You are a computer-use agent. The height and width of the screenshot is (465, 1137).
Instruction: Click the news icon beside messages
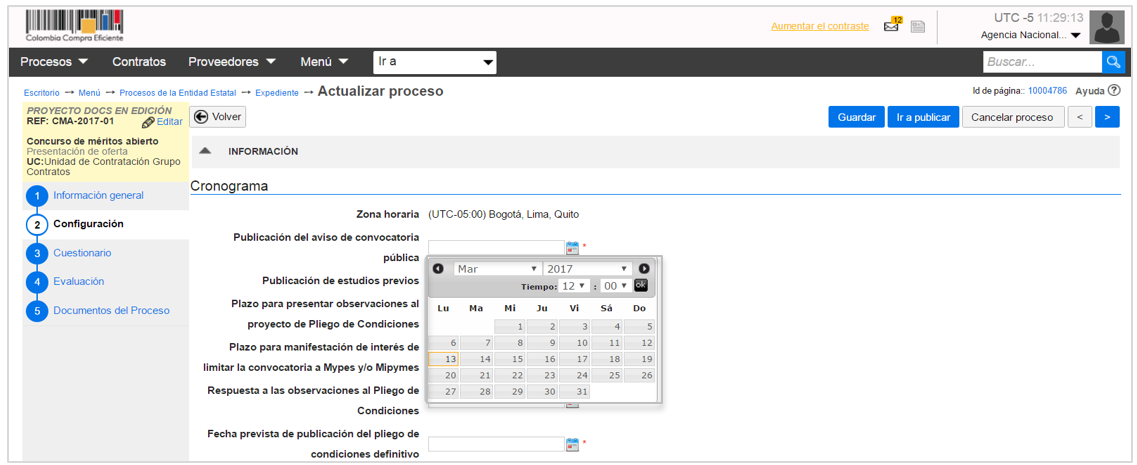pyautogui.click(x=918, y=27)
